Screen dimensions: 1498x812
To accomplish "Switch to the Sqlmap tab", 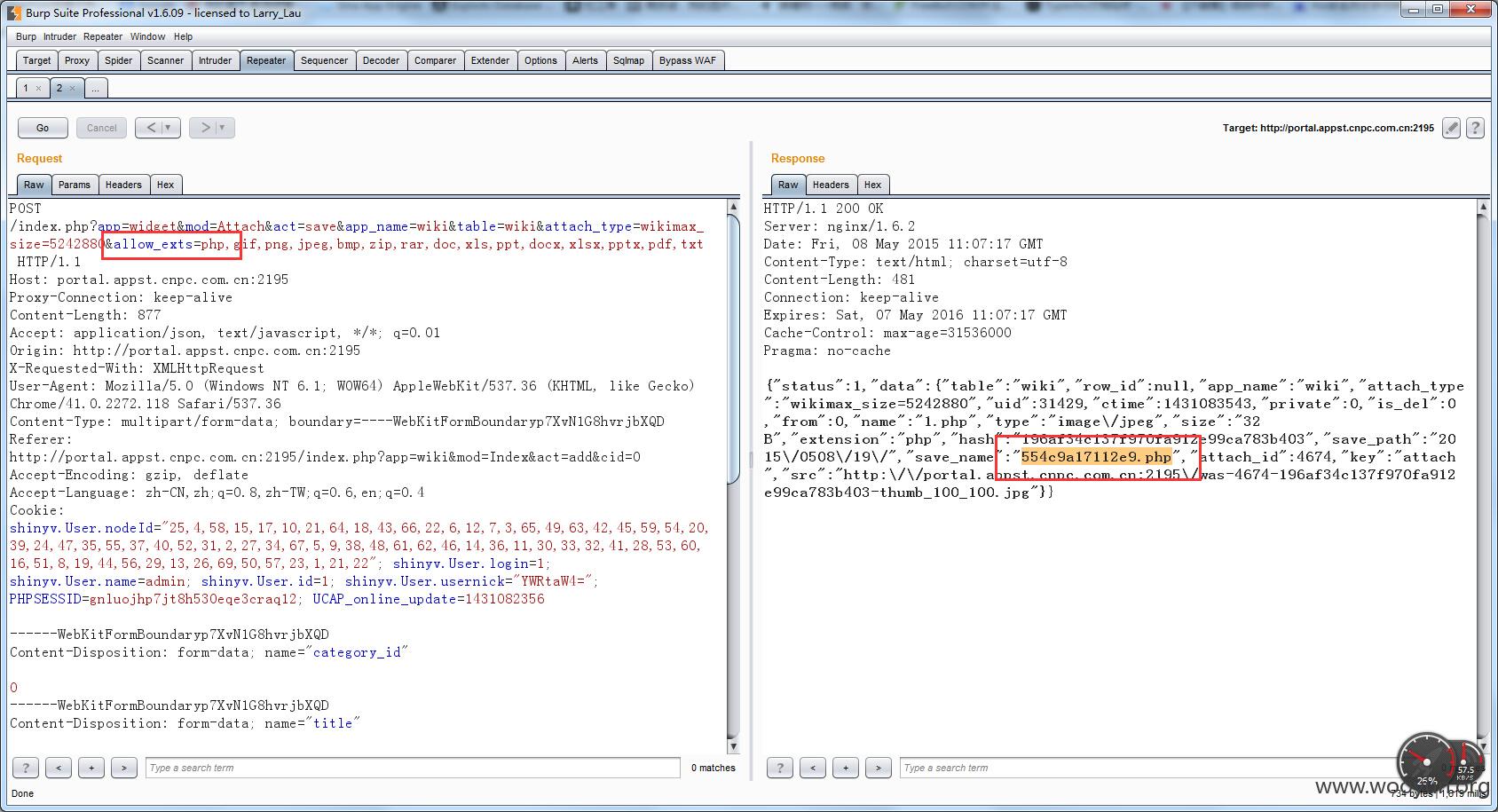I will tap(628, 60).
